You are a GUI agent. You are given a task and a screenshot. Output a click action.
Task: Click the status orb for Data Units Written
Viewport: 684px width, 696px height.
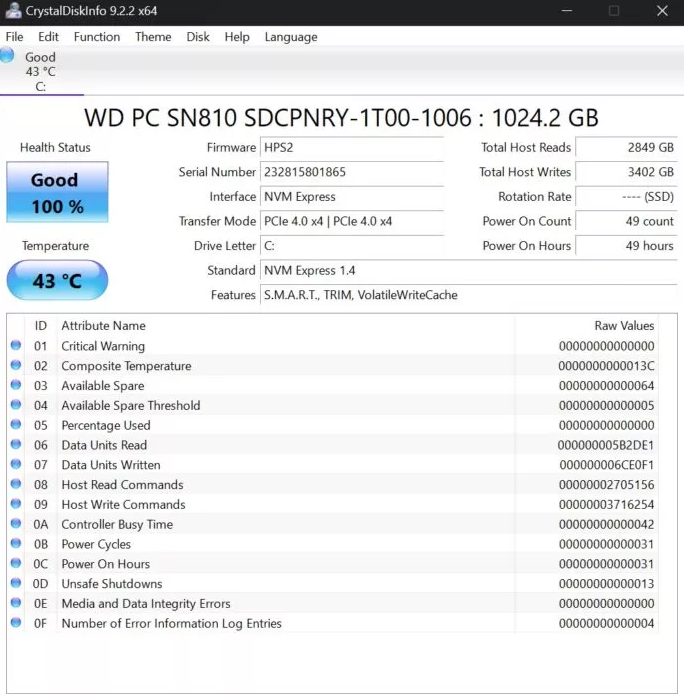(x=16, y=465)
